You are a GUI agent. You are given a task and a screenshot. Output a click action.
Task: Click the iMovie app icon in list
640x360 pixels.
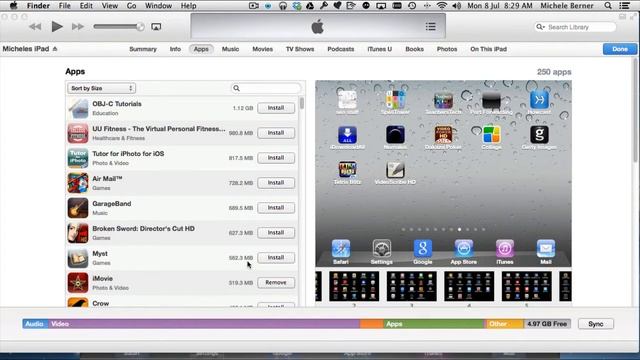pyautogui.click(x=78, y=282)
